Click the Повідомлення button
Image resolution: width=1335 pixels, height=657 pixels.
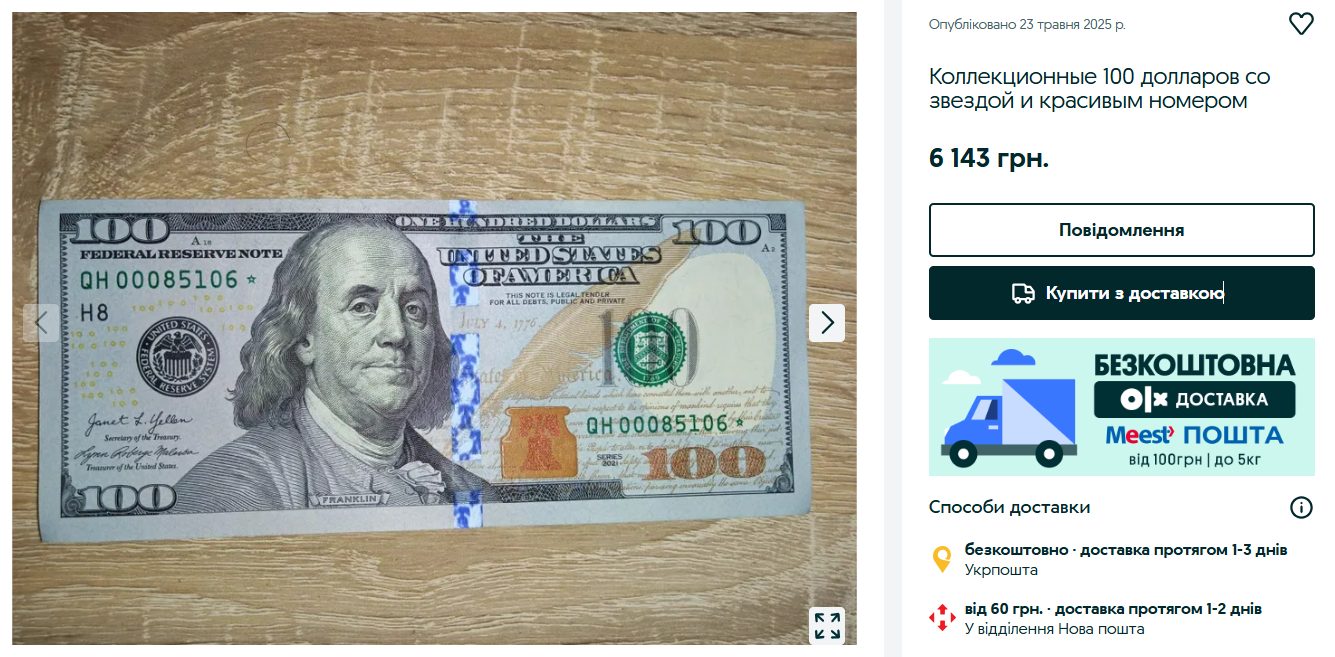pyautogui.click(x=1121, y=230)
